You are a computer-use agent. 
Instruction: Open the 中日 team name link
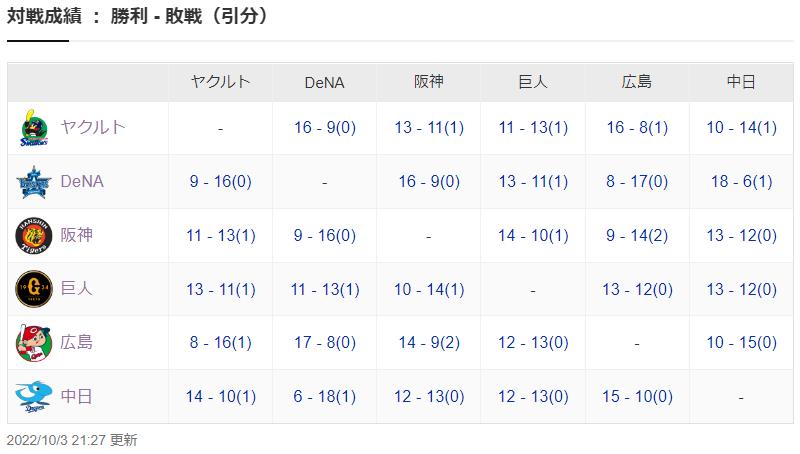pyautogui.click(x=77, y=396)
